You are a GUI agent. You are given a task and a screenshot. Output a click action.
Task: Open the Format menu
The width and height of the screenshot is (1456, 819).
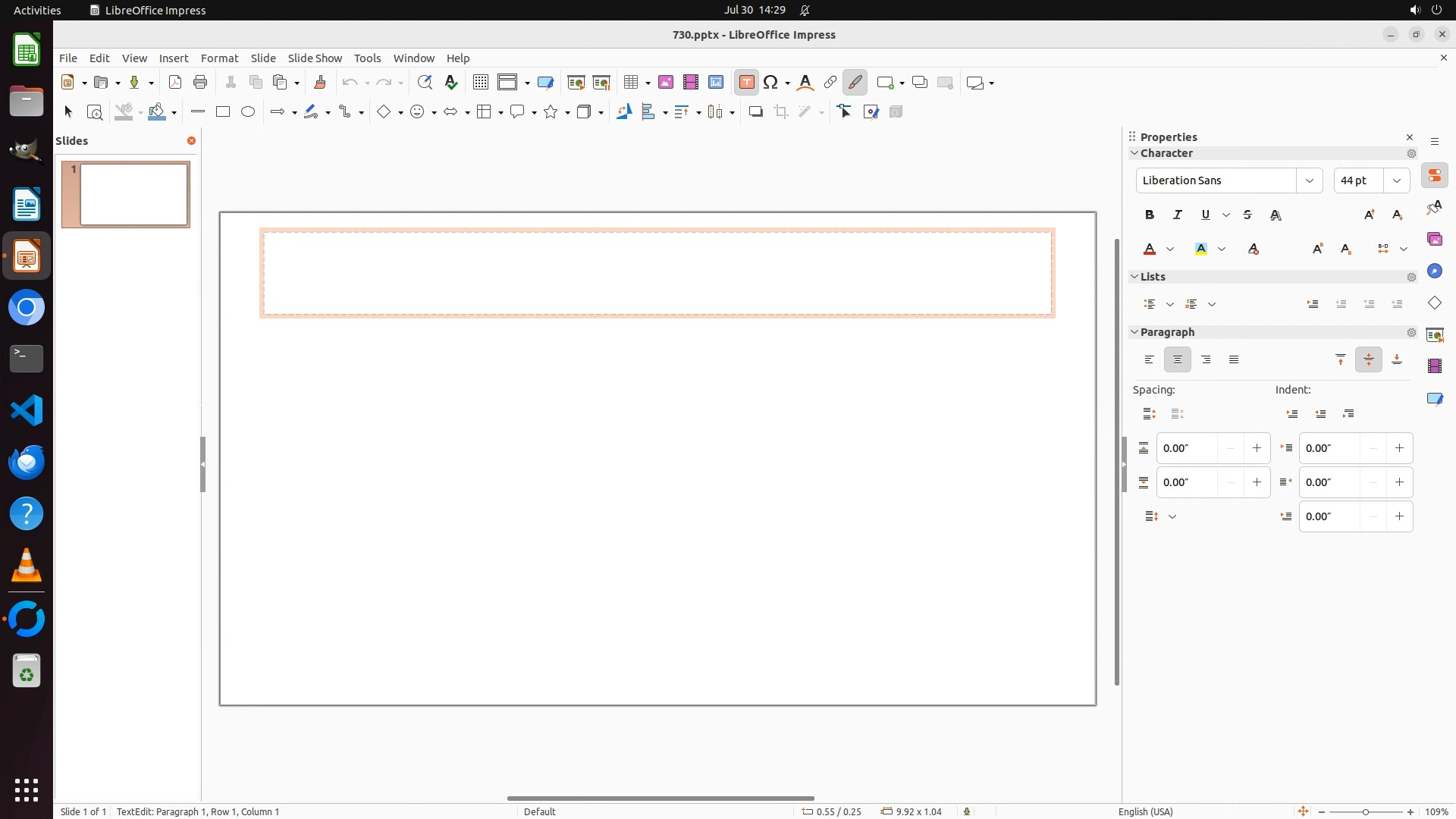[219, 58]
